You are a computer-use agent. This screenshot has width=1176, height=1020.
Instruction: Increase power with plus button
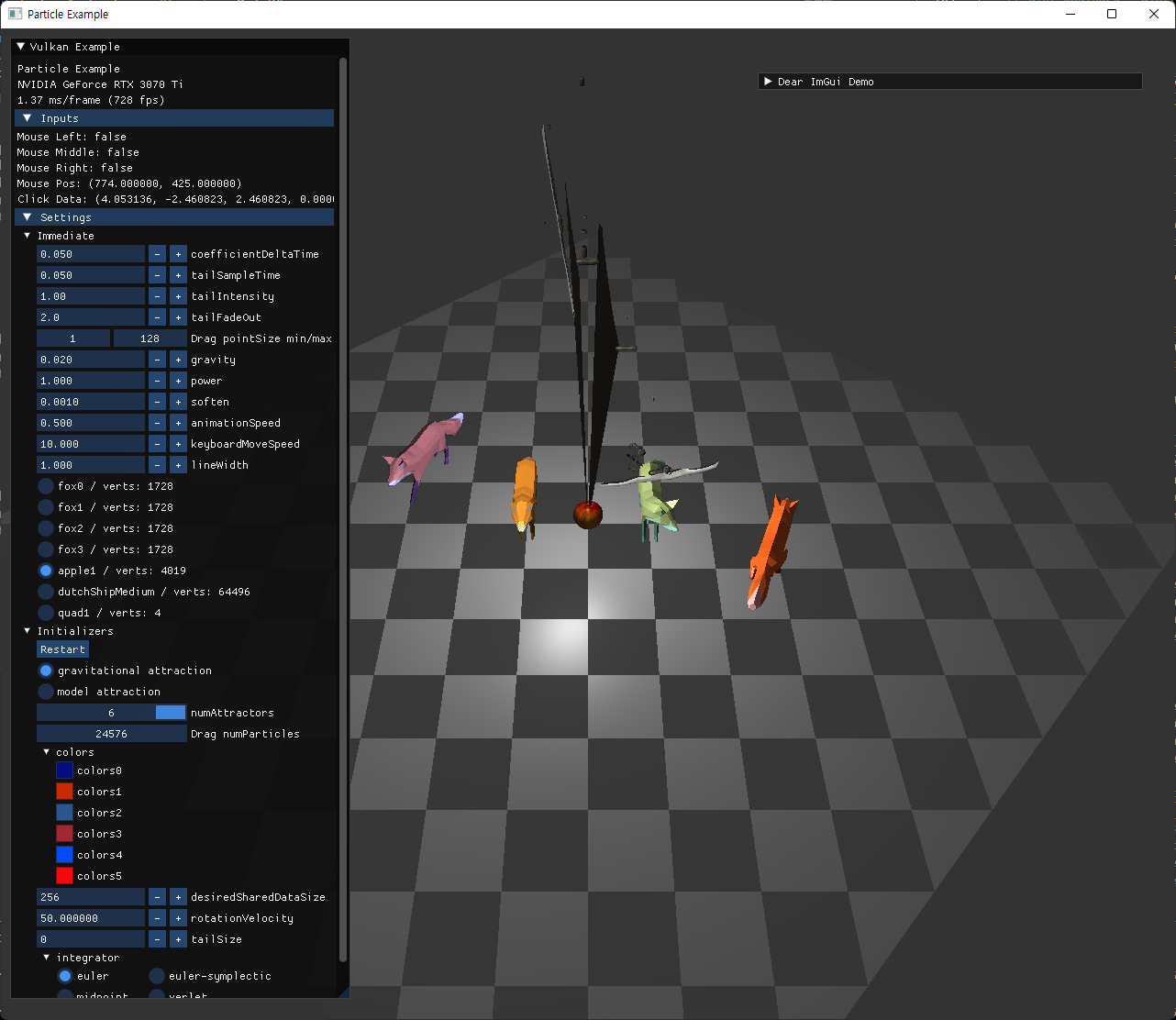pos(178,381)
